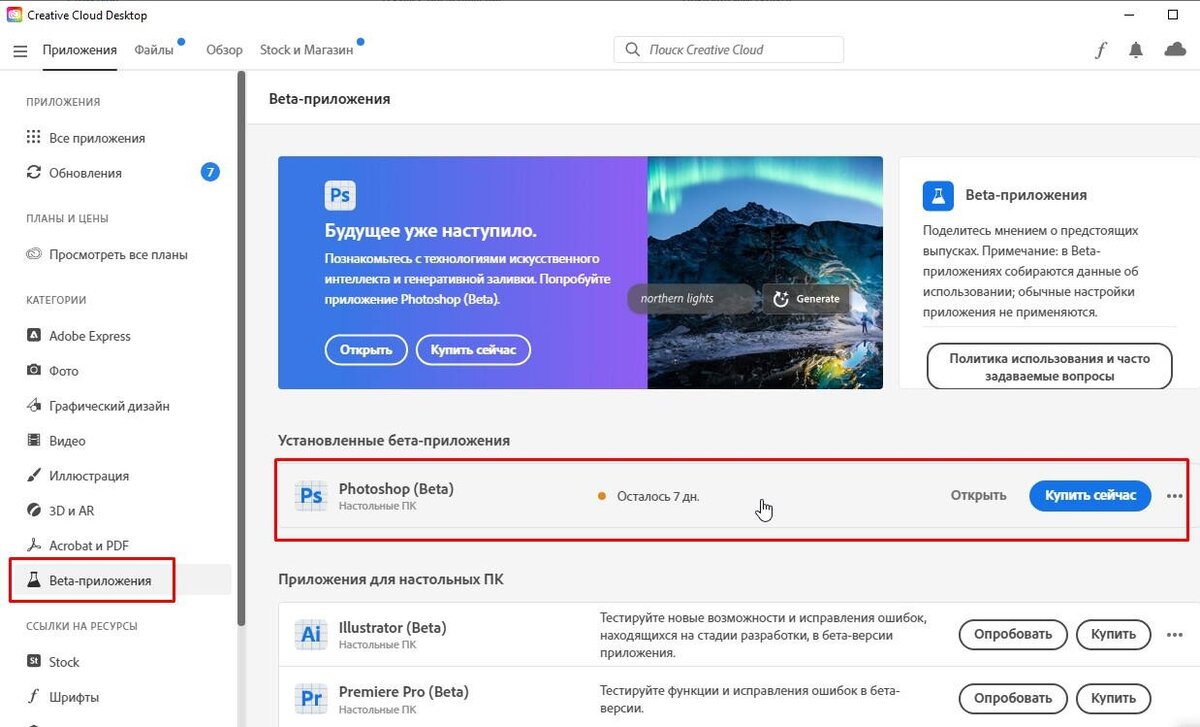Click the Beta-приложения page title
Image resolution: width=1200 pixels, height=727 pixels.
pos(329,99)
